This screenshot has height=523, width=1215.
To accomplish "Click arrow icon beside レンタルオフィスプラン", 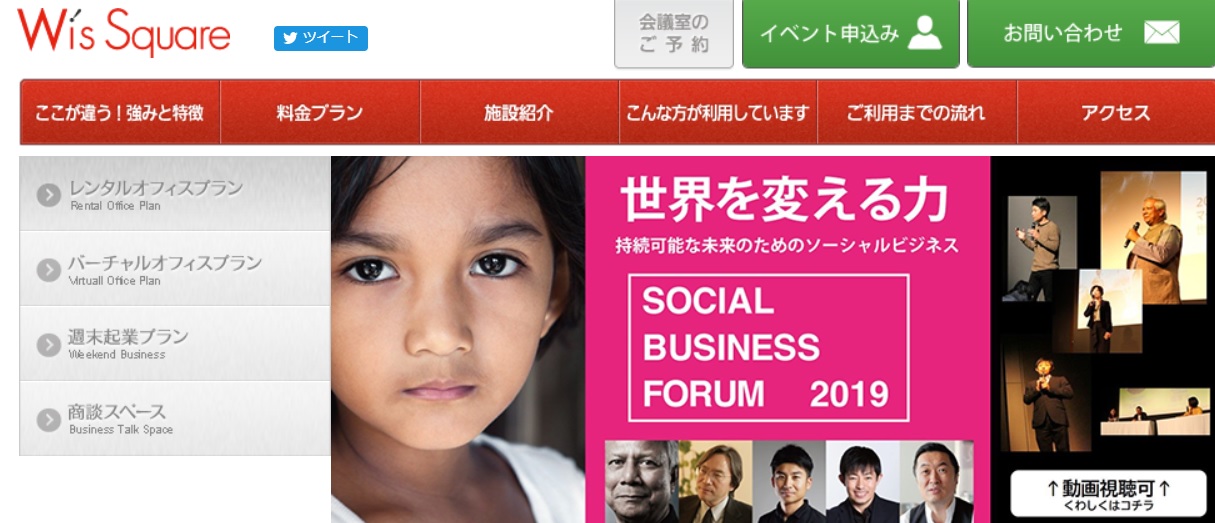I will [x=49, y=195].
